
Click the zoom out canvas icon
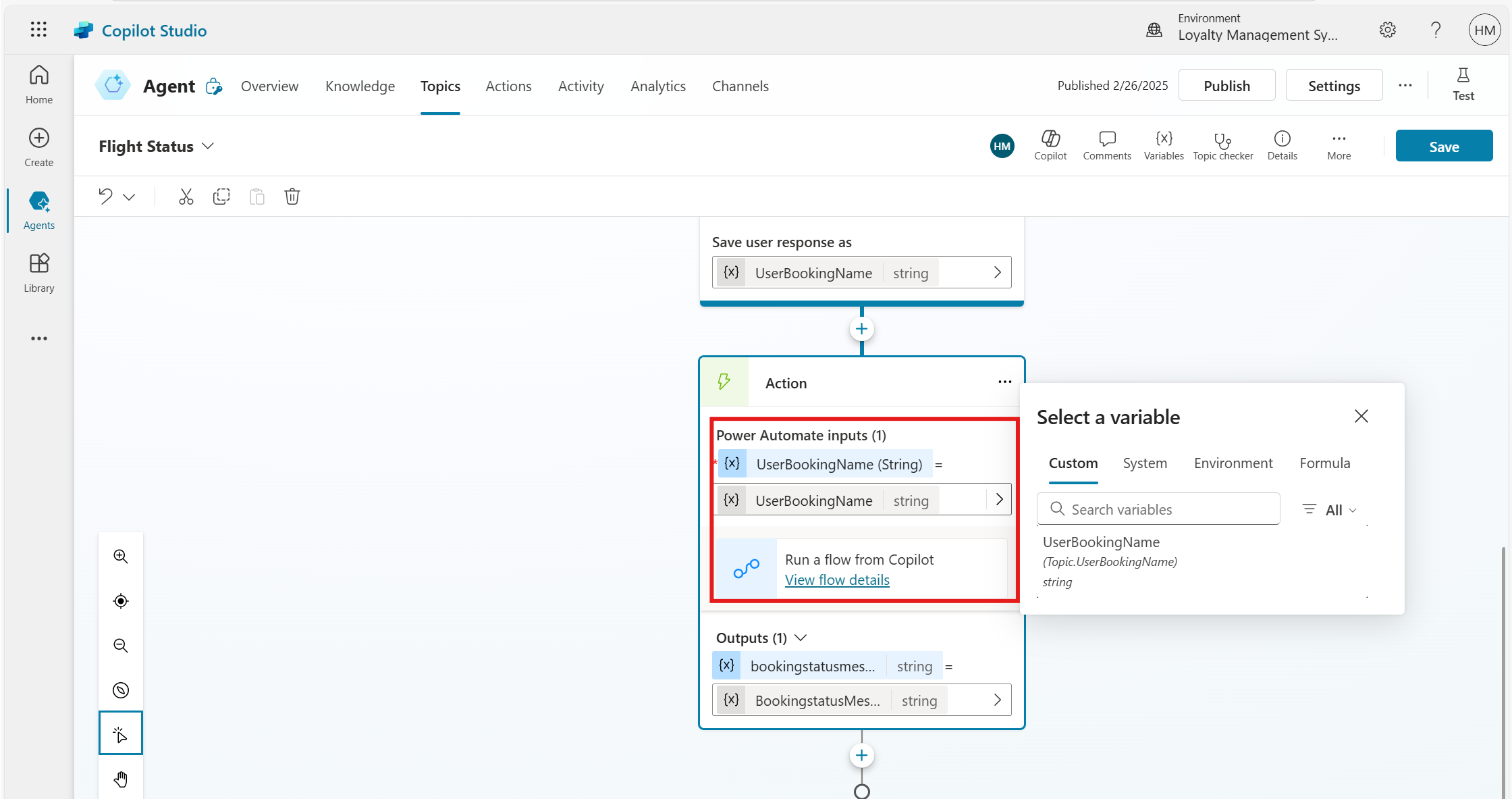click(x=121, y=646)
